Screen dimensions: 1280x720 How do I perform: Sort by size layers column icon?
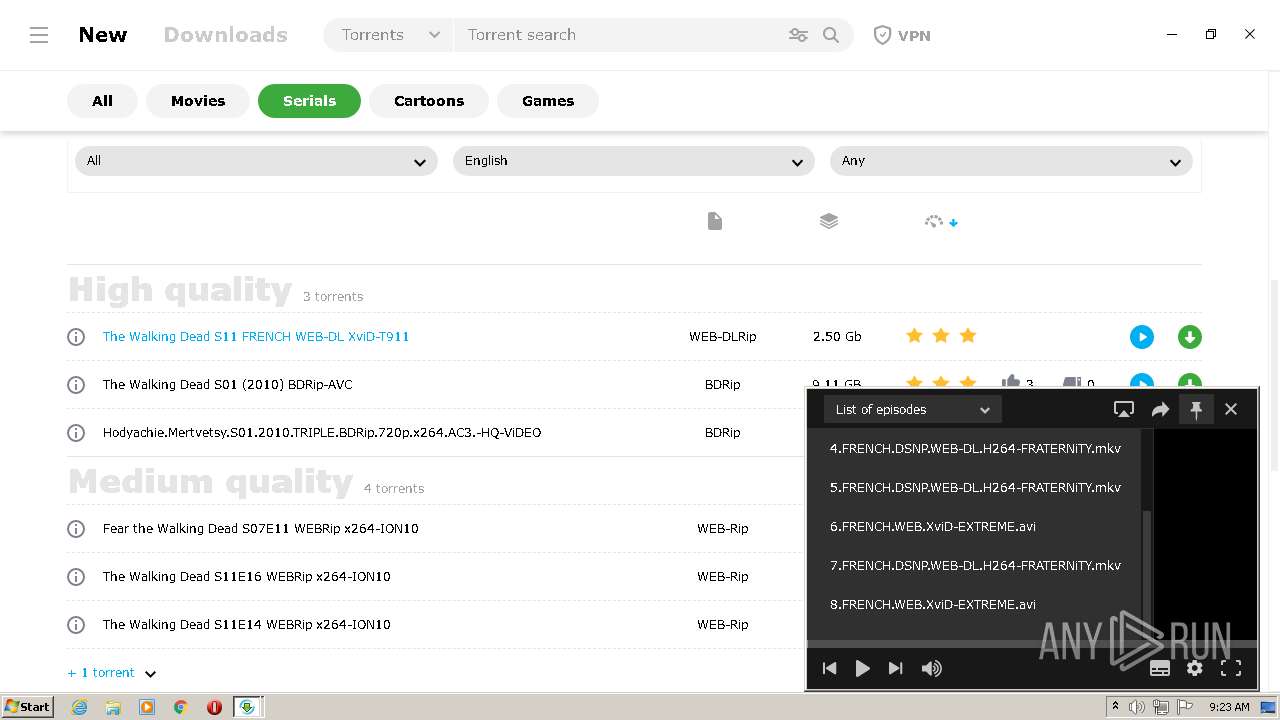coord(829,221)
